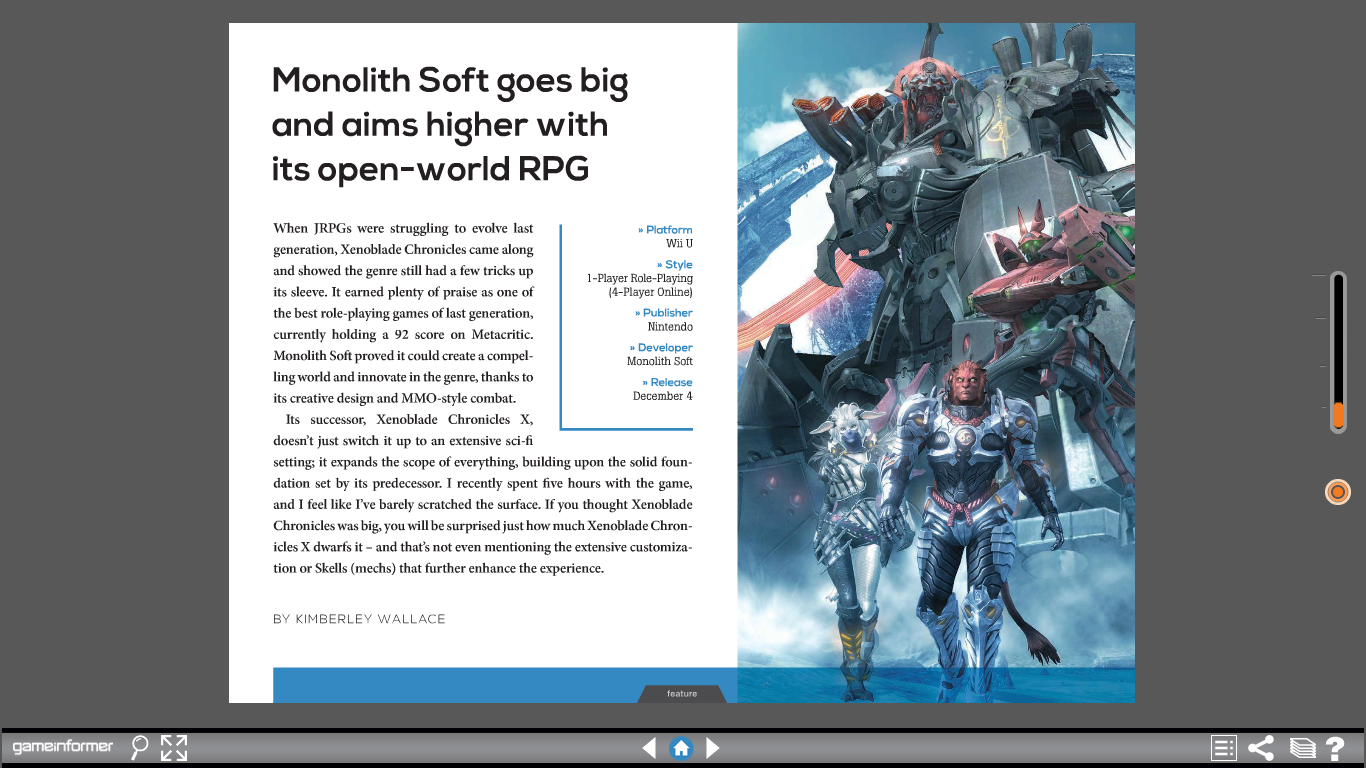Click the paragraph starting 'Its successor, Xenoblade'

(483, 494)
